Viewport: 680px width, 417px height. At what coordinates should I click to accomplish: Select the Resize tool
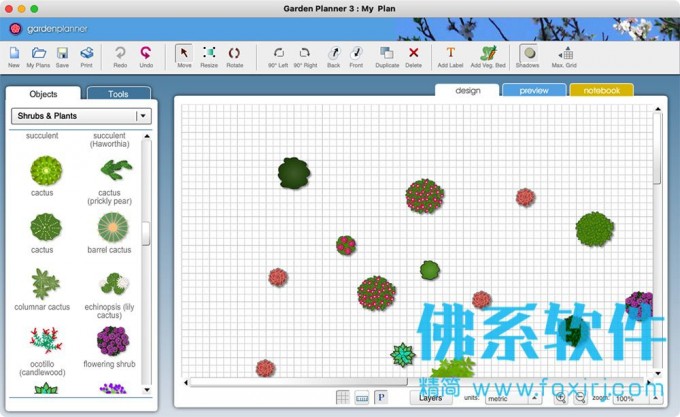(209, 55)
